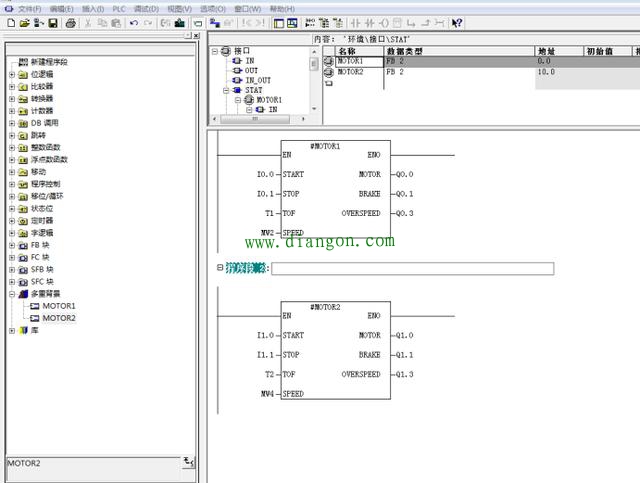
Task: Click the Save toolbar icon
Action: coord(53,23)
